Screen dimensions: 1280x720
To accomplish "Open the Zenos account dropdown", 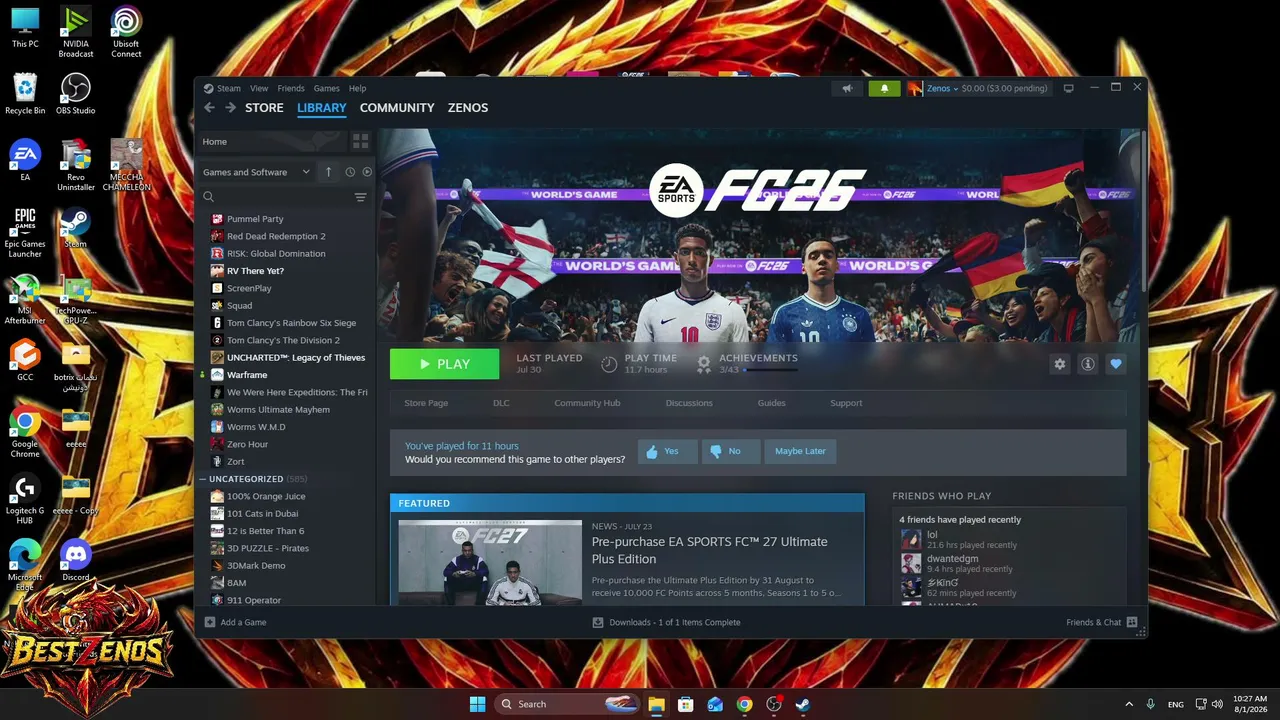I will pyautogui.click(x=942, y=88).
